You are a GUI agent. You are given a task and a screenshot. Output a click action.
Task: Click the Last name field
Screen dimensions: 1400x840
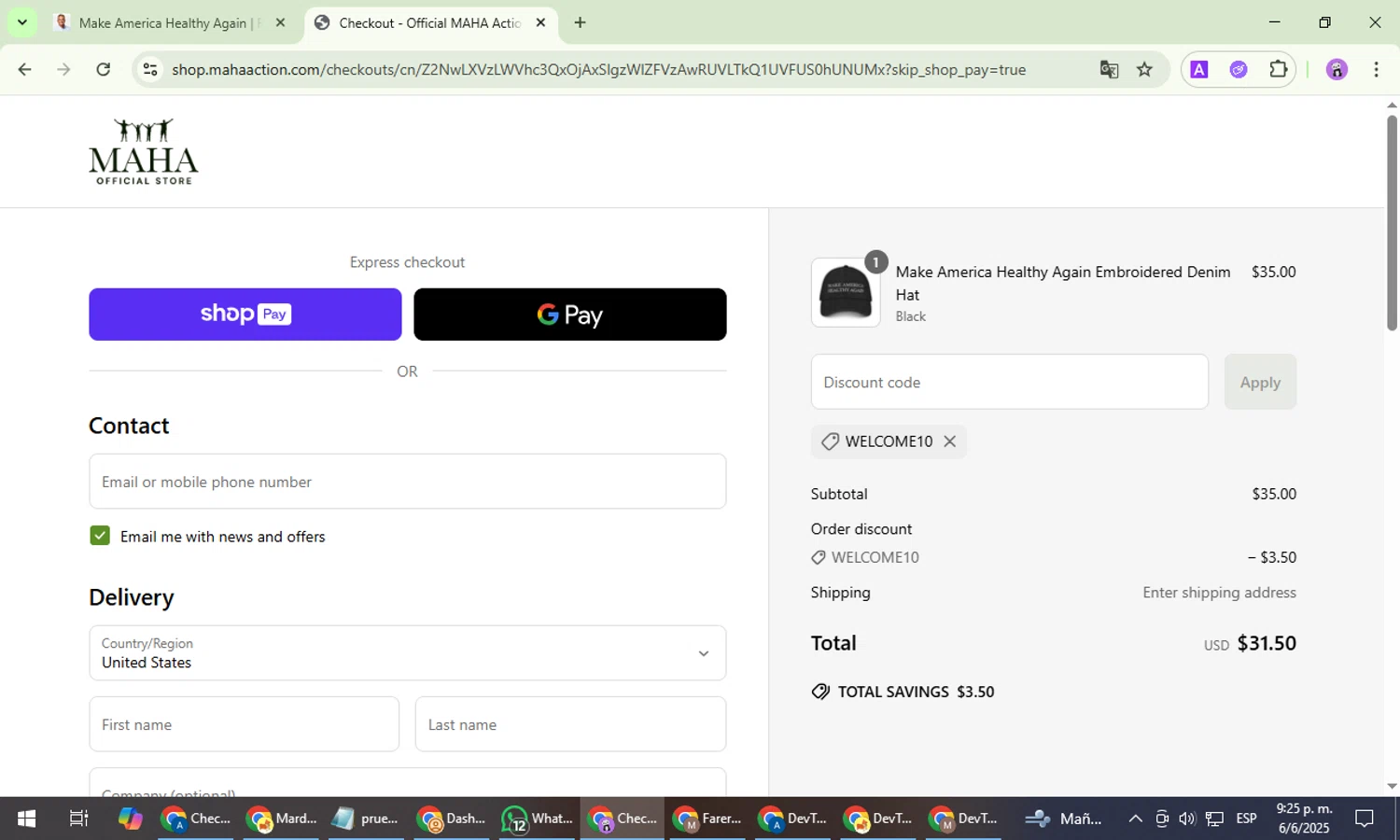tap(570, 724)
